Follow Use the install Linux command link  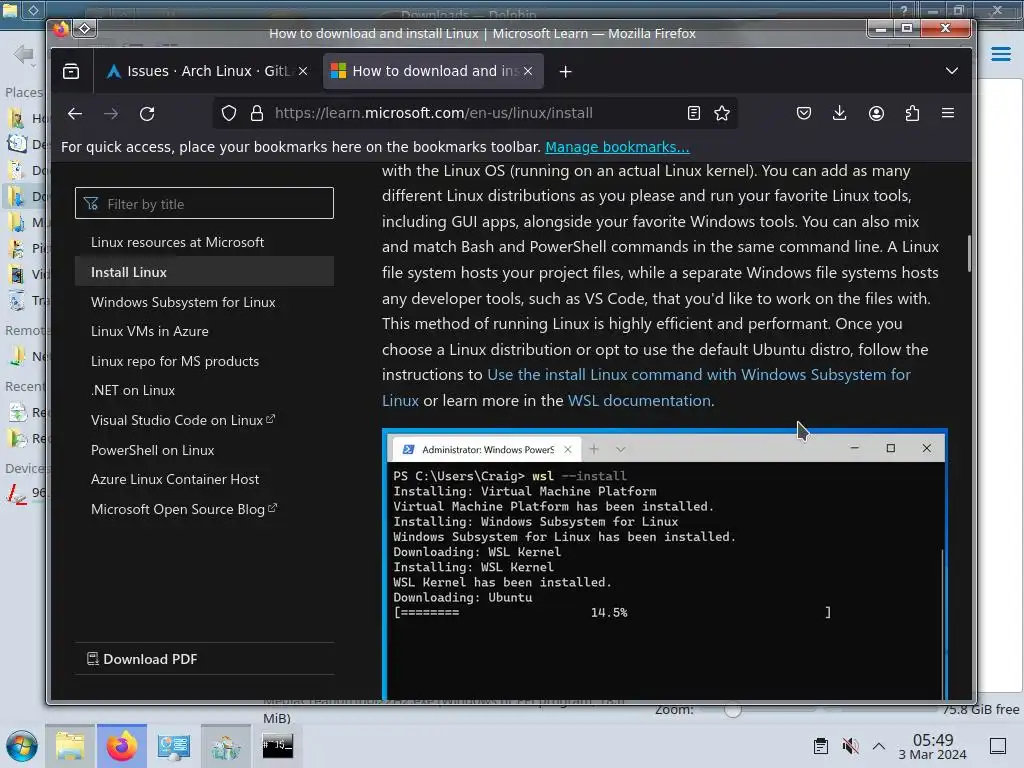tap(699, 375)
